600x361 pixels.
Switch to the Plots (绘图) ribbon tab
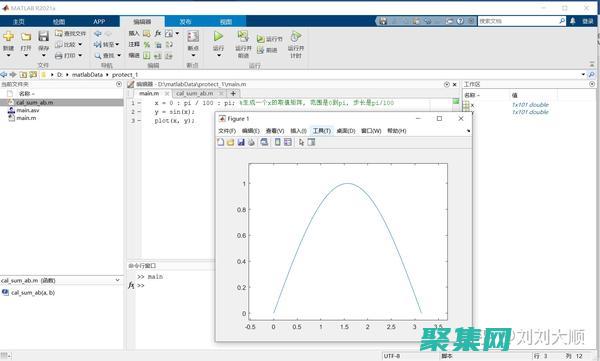coord(59,22)
